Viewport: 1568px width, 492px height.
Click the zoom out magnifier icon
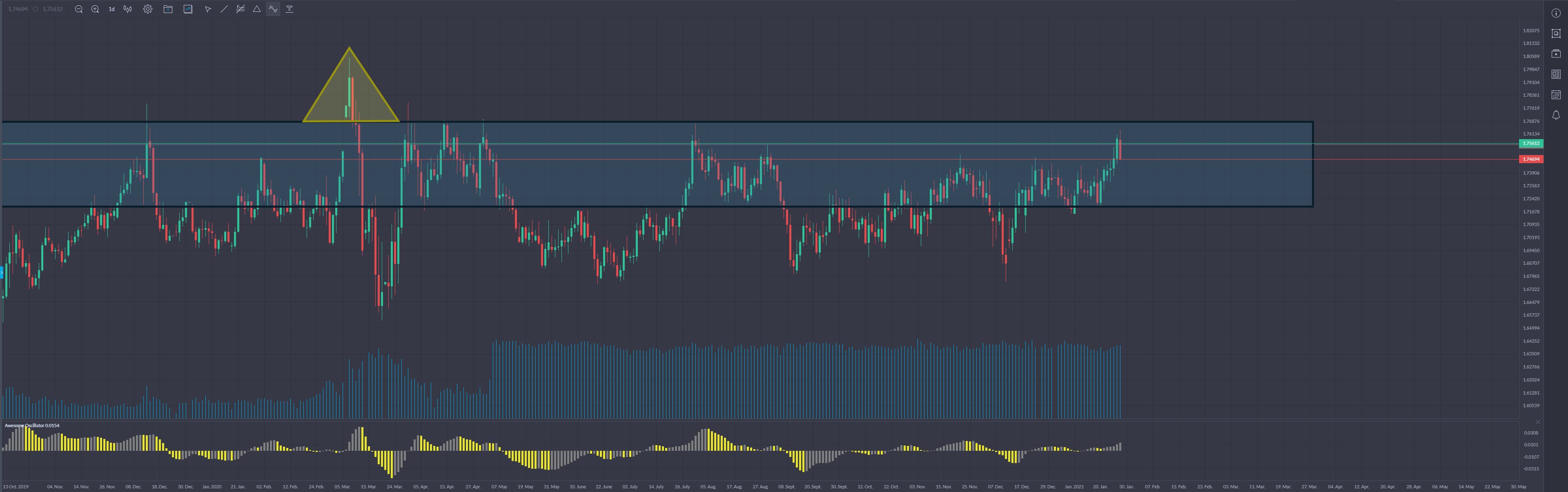pos(78,9)
